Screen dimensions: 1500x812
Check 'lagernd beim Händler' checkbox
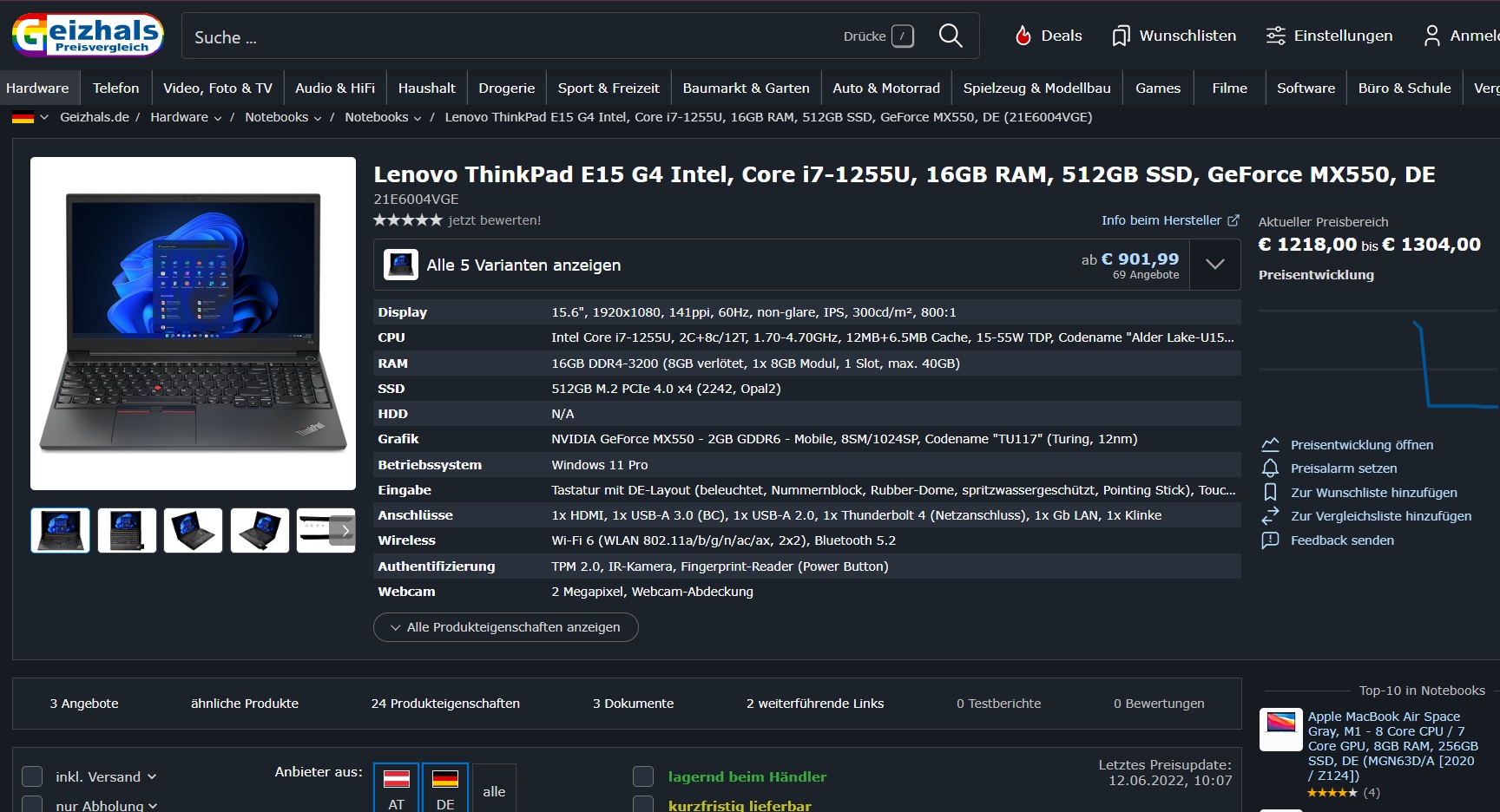(643, 776)
